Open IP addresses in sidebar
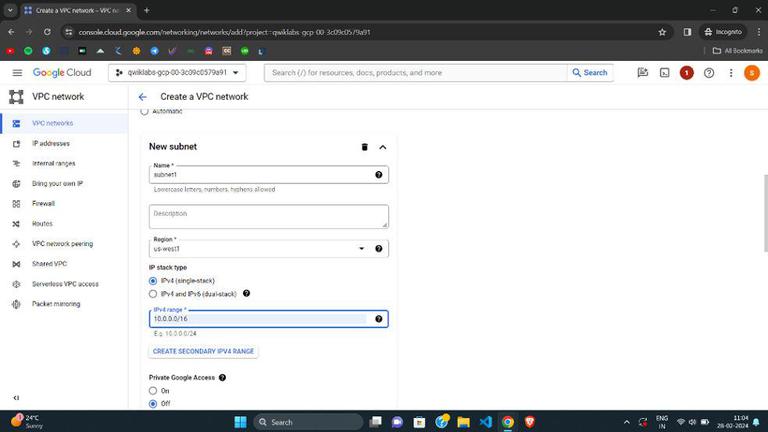 pos(64,144)
